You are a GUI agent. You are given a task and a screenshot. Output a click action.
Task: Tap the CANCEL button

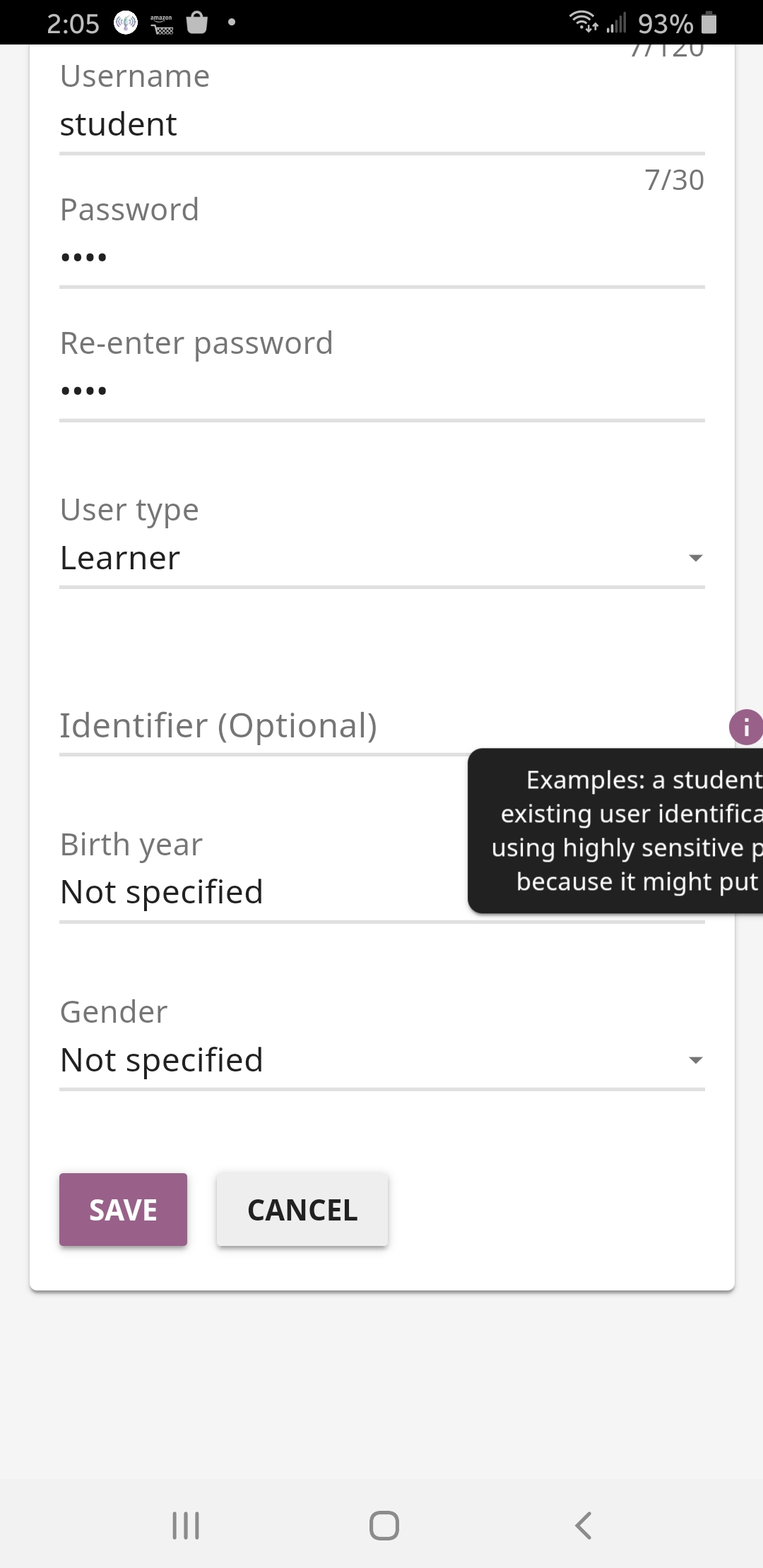point(302,1209)
